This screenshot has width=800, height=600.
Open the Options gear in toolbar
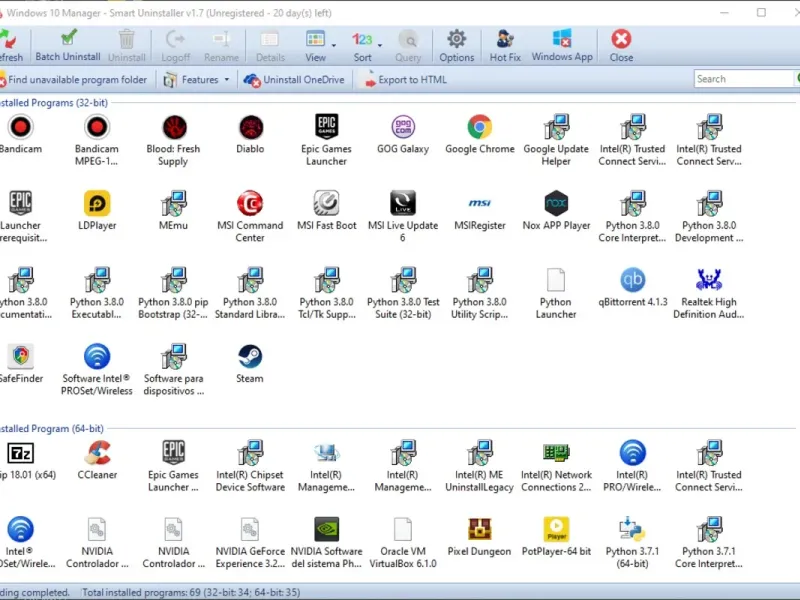pos(457,45)
